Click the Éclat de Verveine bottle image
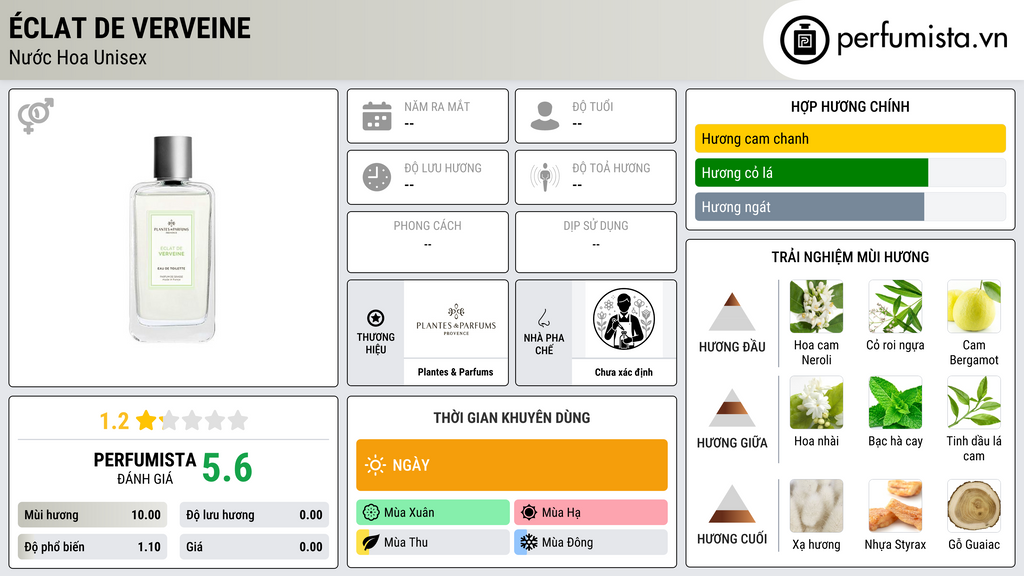1024x576 pixels. click(x=172, y=239)
